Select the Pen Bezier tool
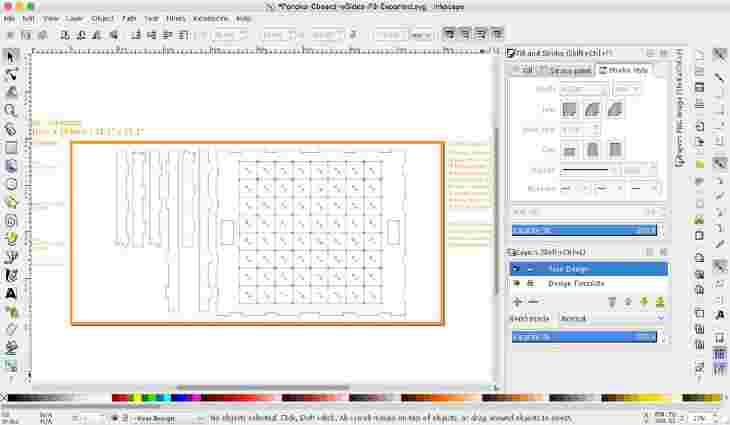The height and width of the screenshot is (425, 730). 11,257
